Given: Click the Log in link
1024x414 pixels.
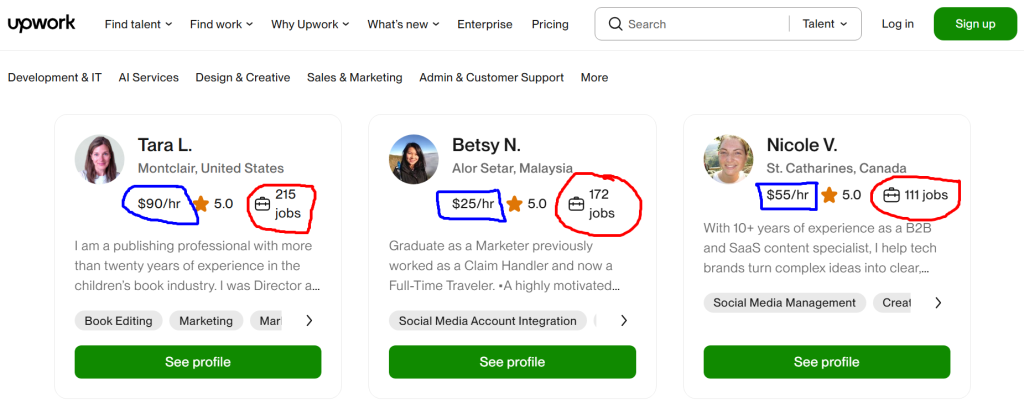Looking at the screenshot, I should click(x=897, y=24).
